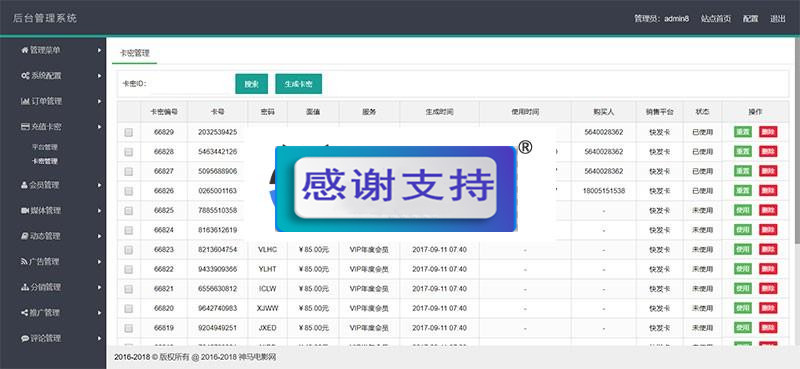Tick the checkbox for card 66828
Viewport: 800px width, 369px height.
(129, 152)
